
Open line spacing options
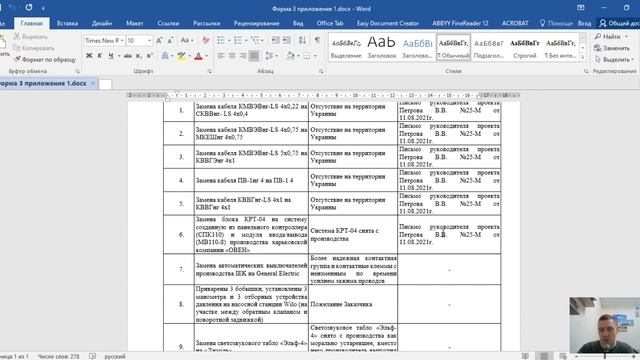(x=269, y=56)
